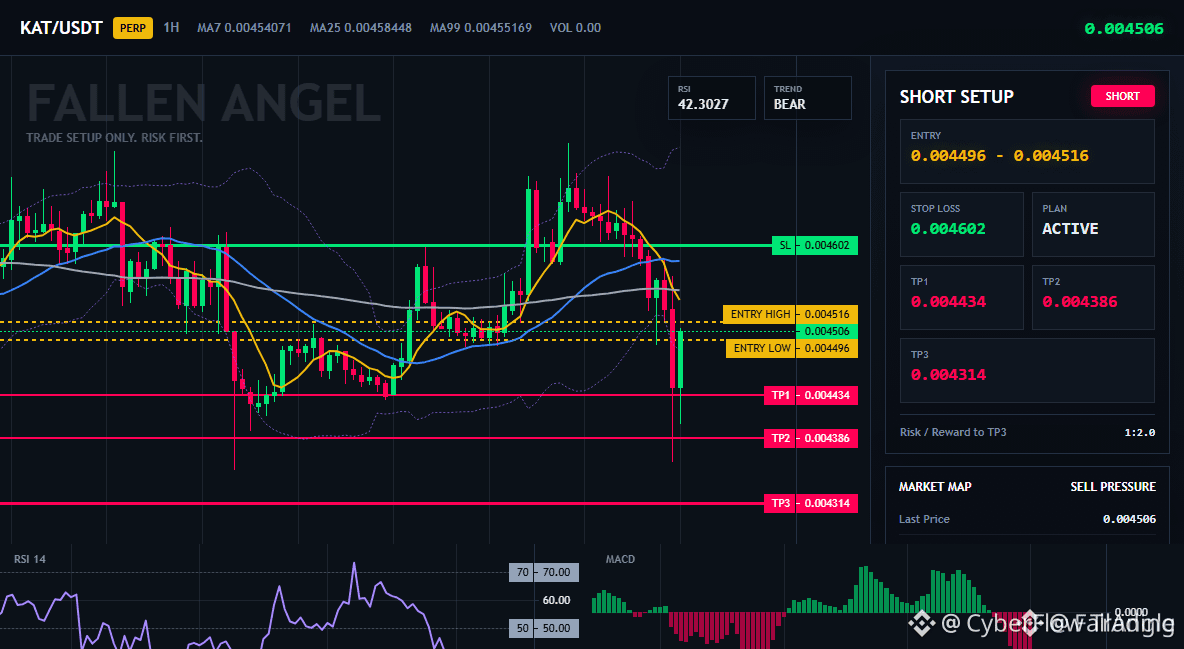Click the ENTRY LOW 0.004496 chart marker
Image resolution: width=1184 pixels, height=649 pixels.
(x=791, y=348)
